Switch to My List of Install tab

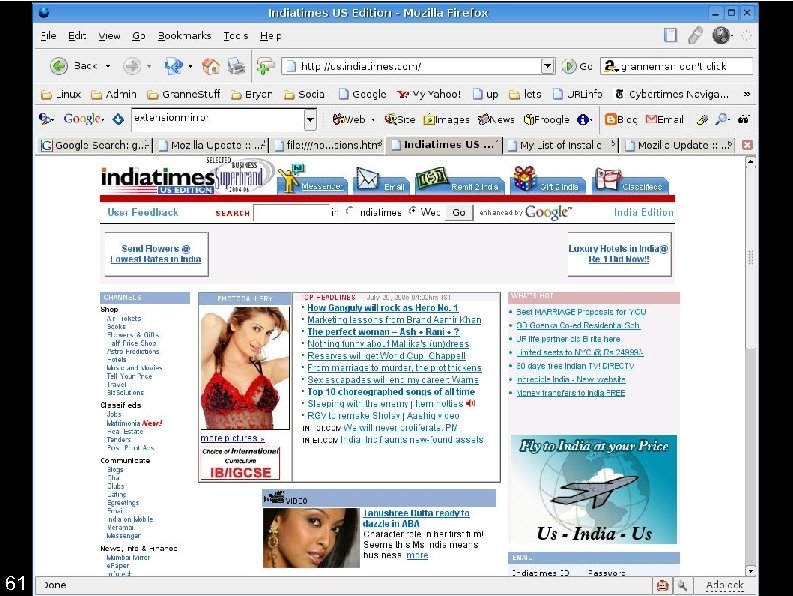561,145
